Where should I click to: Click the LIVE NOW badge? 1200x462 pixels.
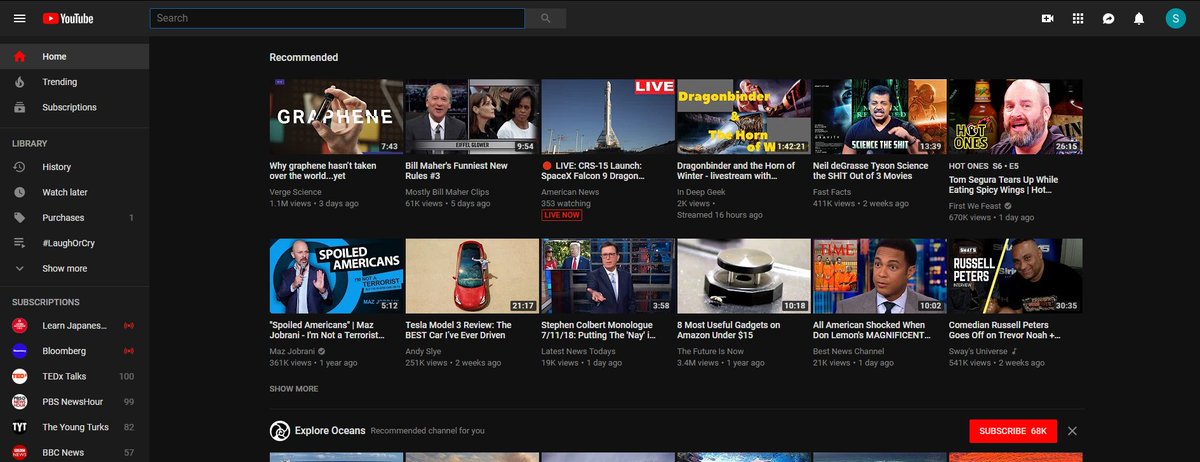(561, 215)
